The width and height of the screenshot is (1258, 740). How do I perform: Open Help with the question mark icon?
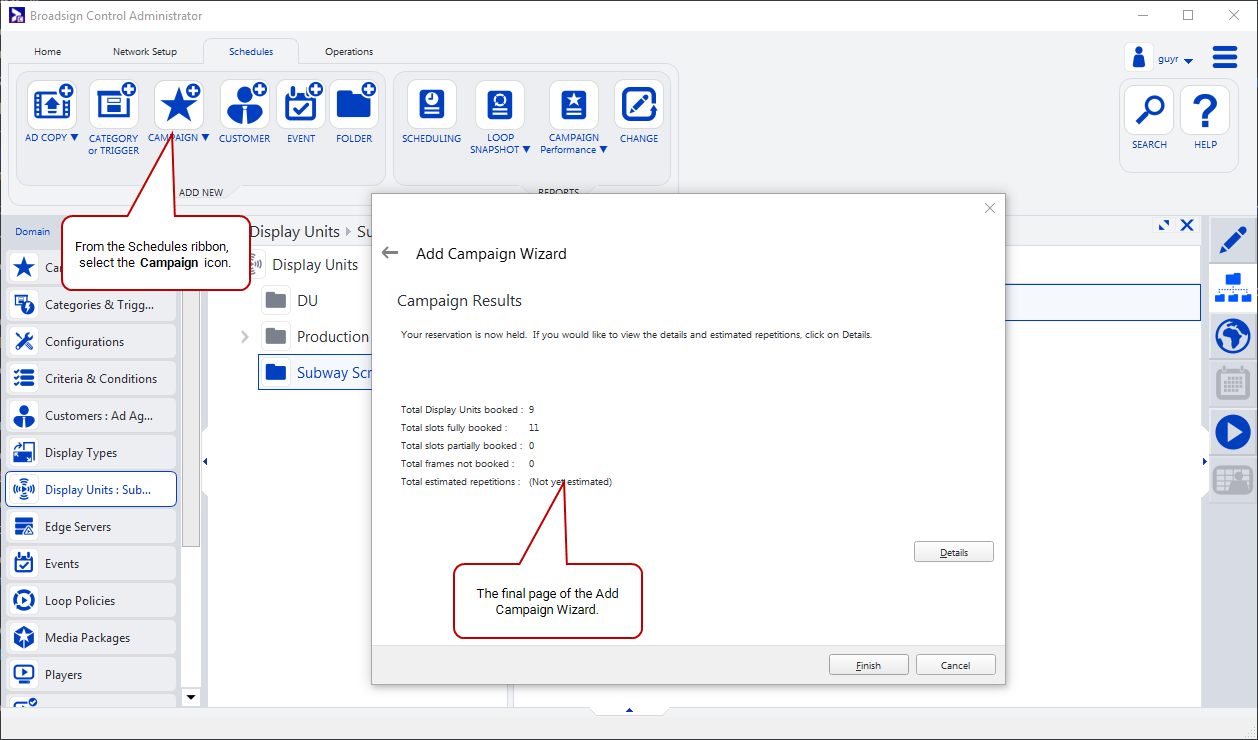pyautogui.click(x=1205, y=110)
